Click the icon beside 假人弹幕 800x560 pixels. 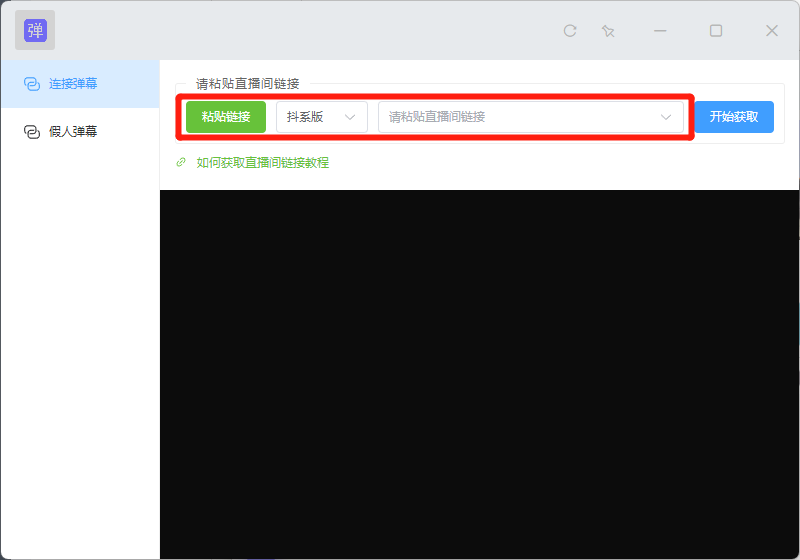click(x=31, y=132)
